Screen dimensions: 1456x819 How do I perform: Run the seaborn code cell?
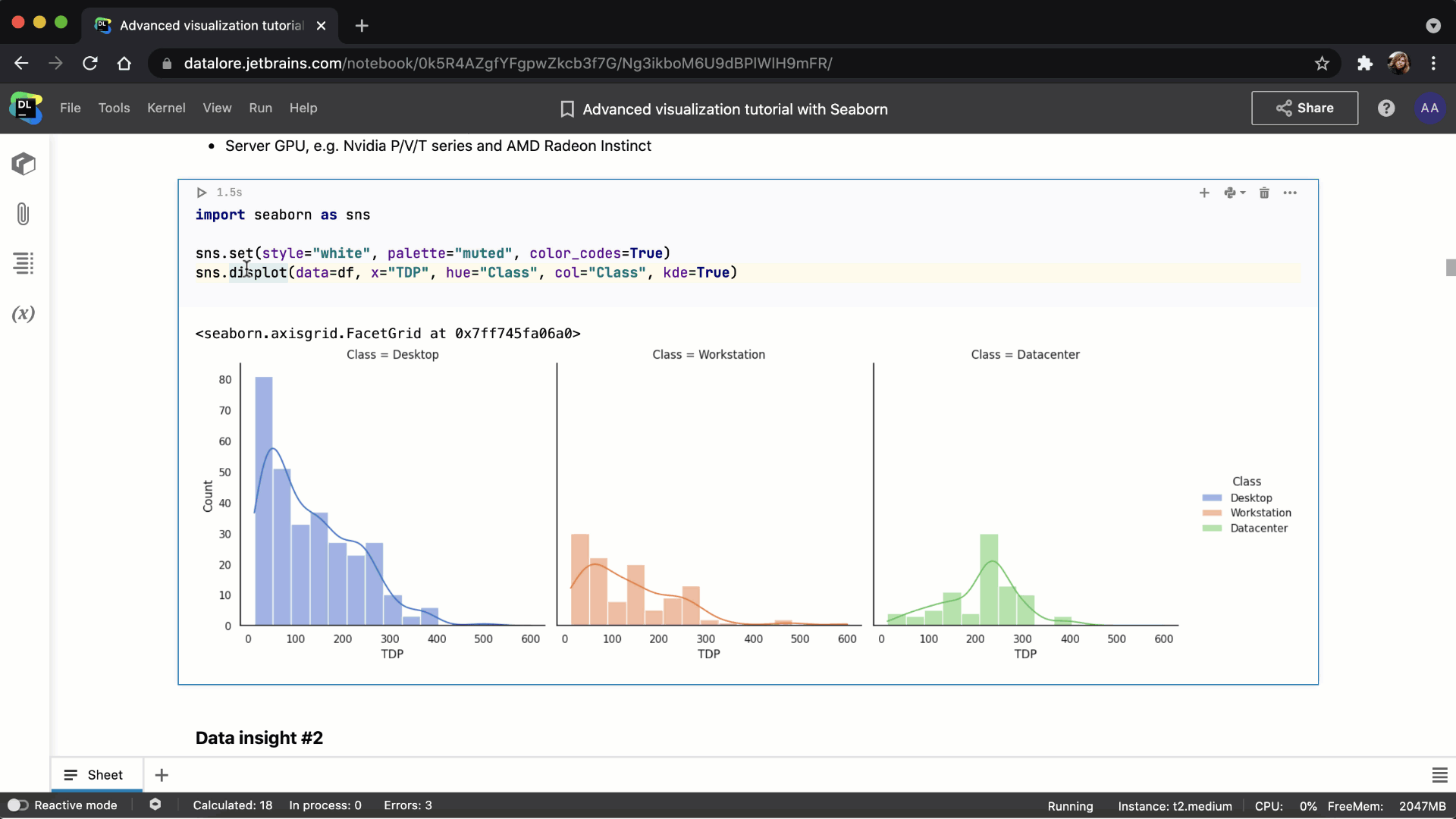coord(202,193)
